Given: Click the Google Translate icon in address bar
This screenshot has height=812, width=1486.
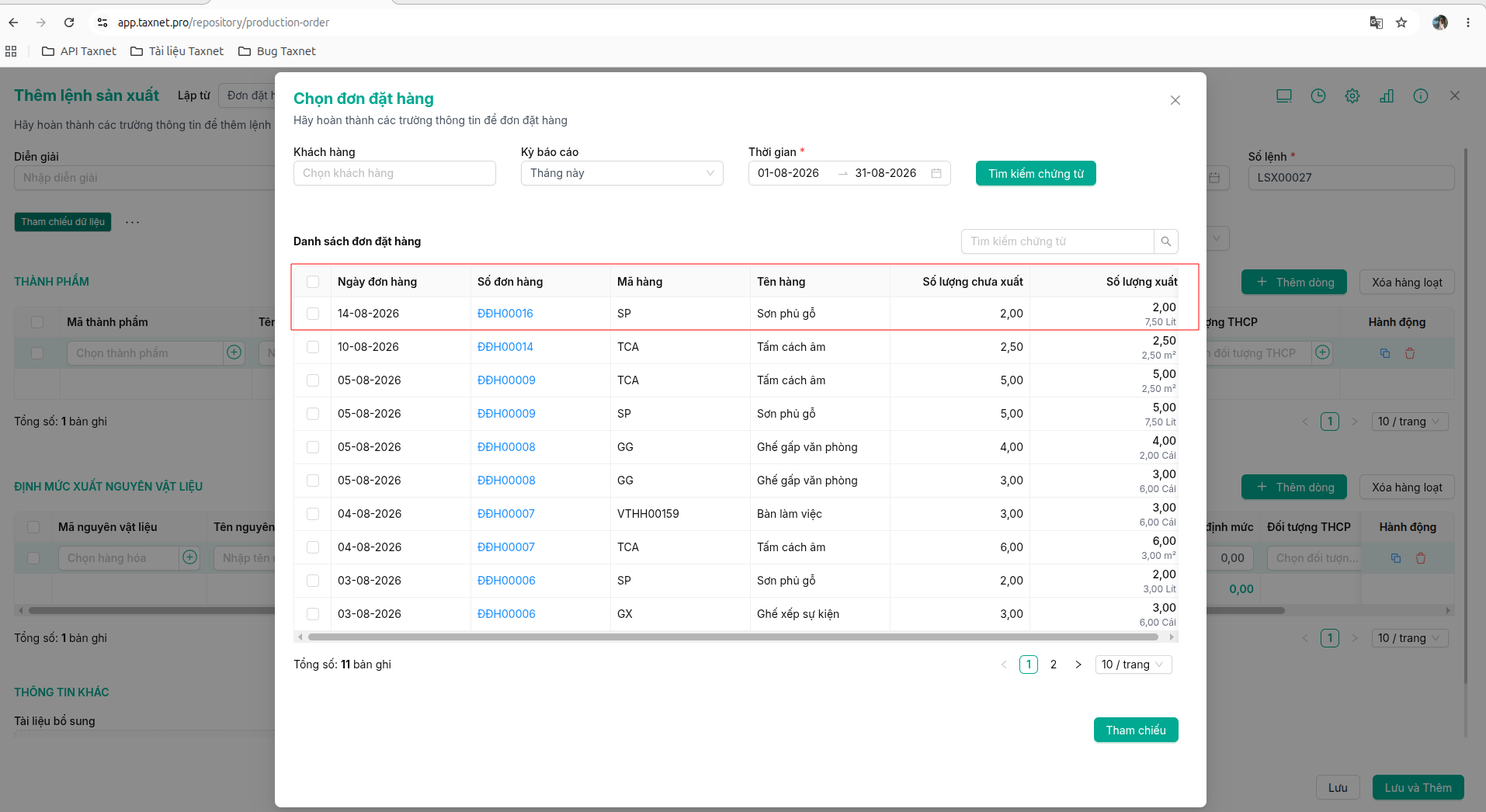Looking at the screenshot, I should [1376, 23].
